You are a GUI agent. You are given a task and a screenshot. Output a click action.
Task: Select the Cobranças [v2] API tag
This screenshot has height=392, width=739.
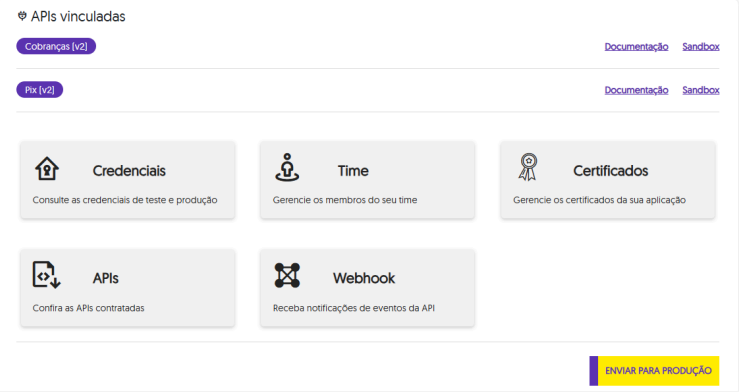pos(56,46)
